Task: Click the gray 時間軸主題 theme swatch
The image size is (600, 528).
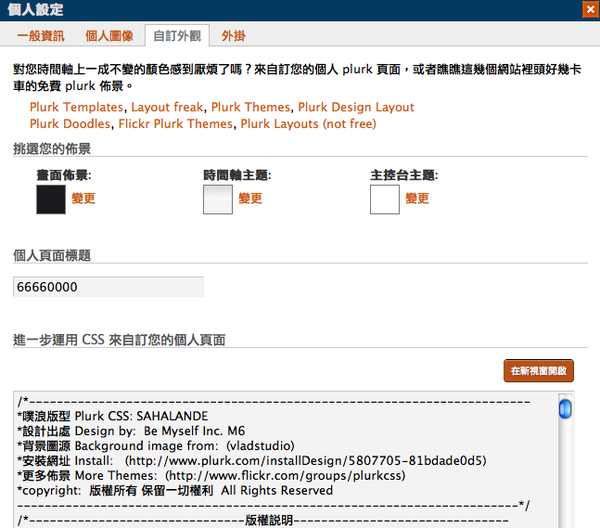Action: [218, 199]
